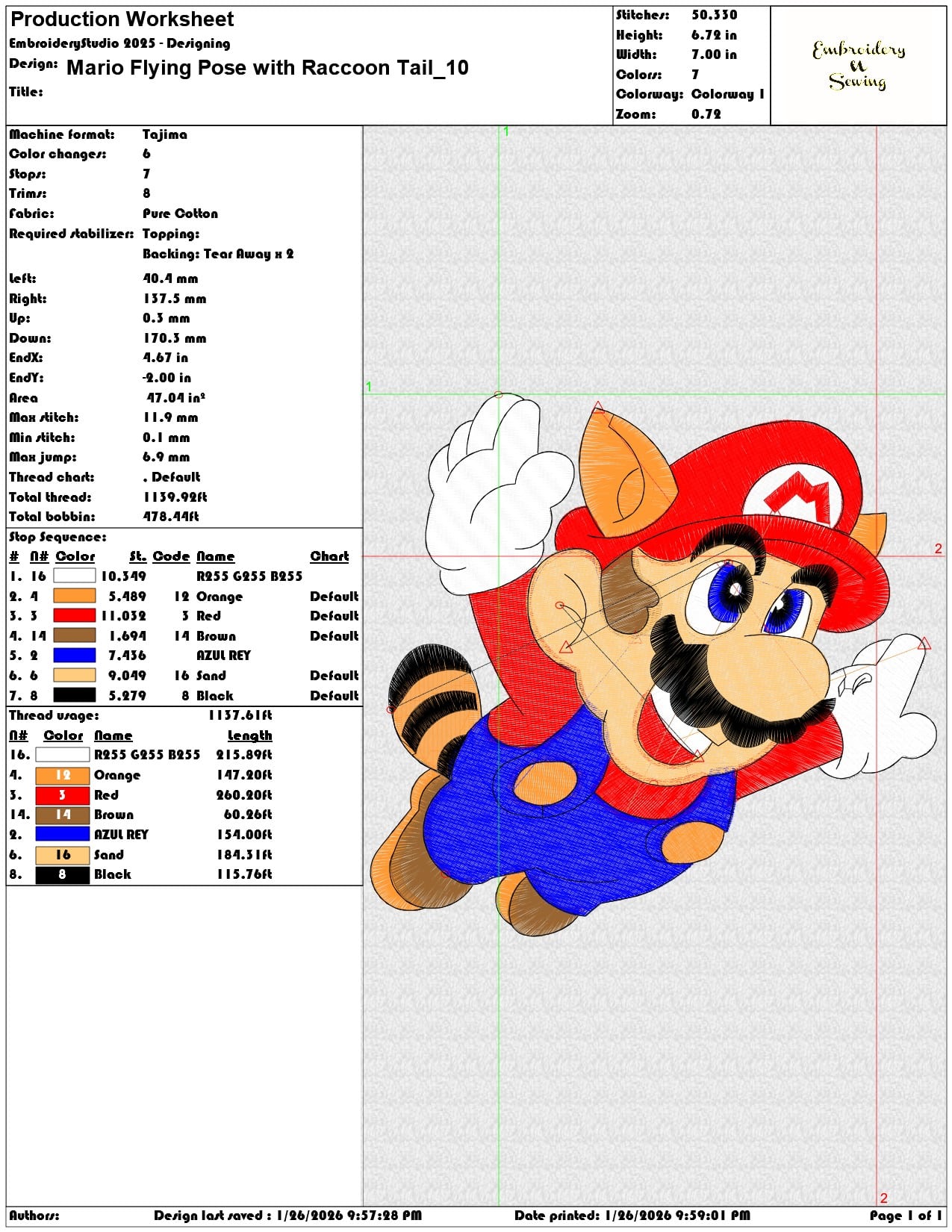This screenshot has width=952, height=1232.
Task: Click the Right value 137.5 mm
Action: [x=174, y=299]
